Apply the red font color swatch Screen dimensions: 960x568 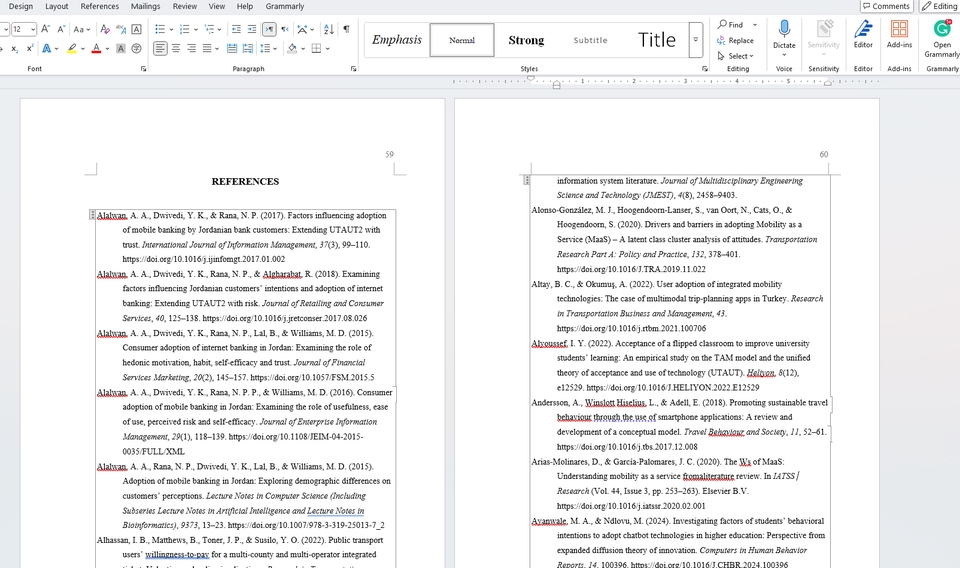point(96,48)
